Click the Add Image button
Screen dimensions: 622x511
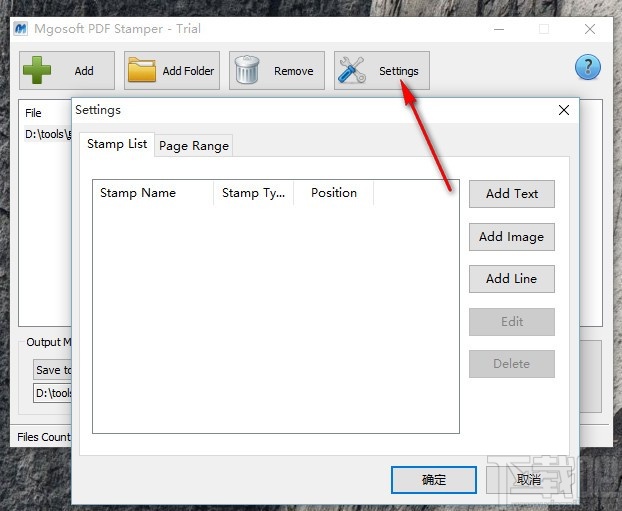point(512,237)
